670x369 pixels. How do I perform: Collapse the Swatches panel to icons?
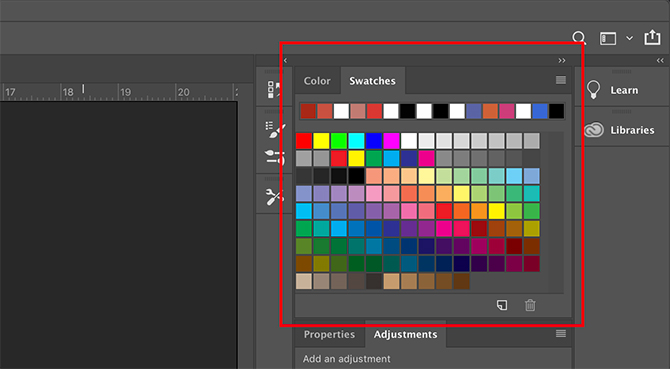point(561,61)
